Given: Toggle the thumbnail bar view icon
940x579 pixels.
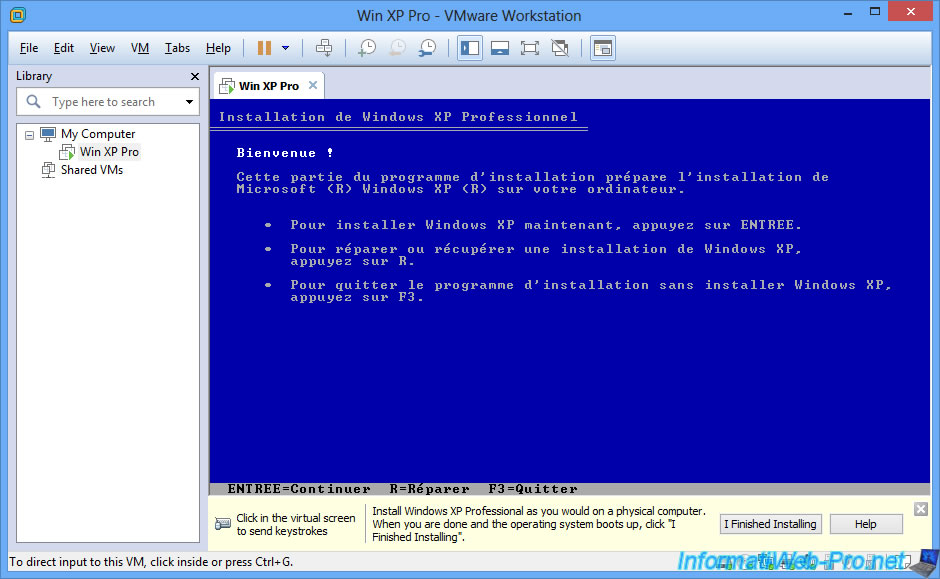Looking at the screenshot, I should click(500, 48).
